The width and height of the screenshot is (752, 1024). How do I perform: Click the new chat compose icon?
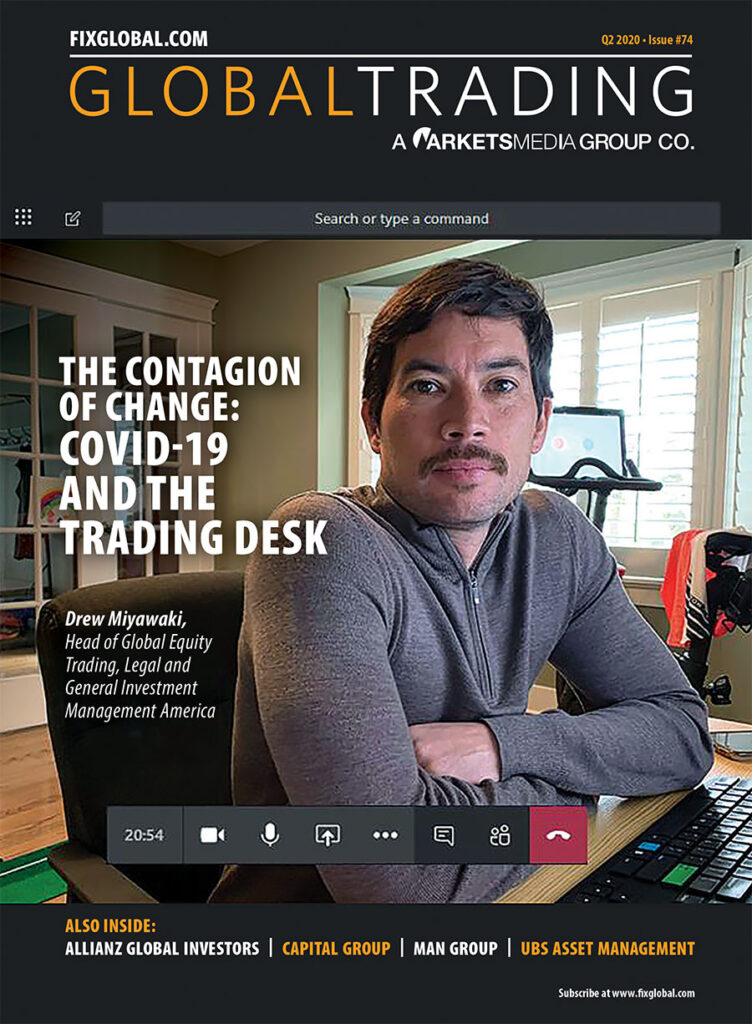tap(72, 218)
